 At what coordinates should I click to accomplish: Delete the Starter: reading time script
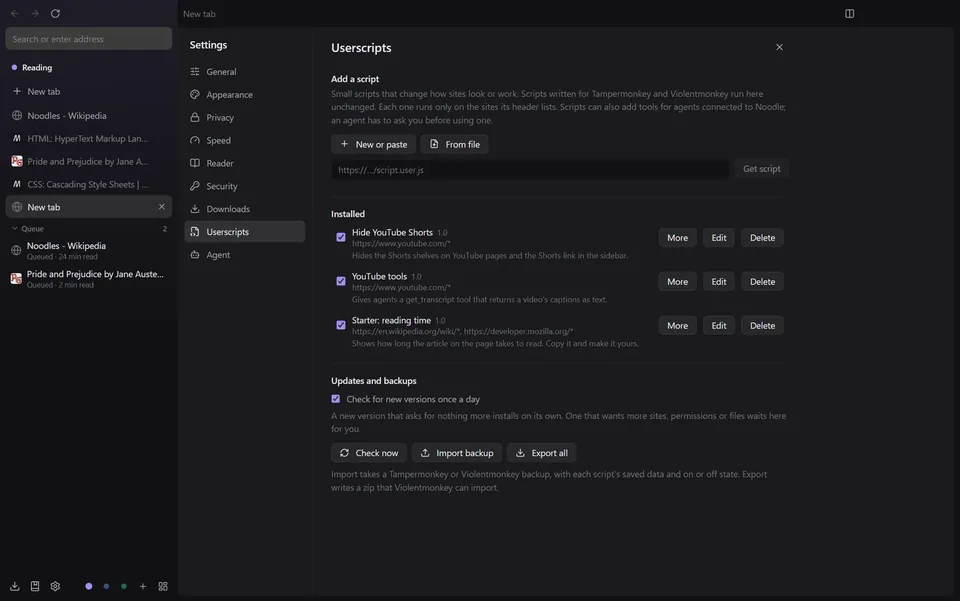click(x=762, y=326)
